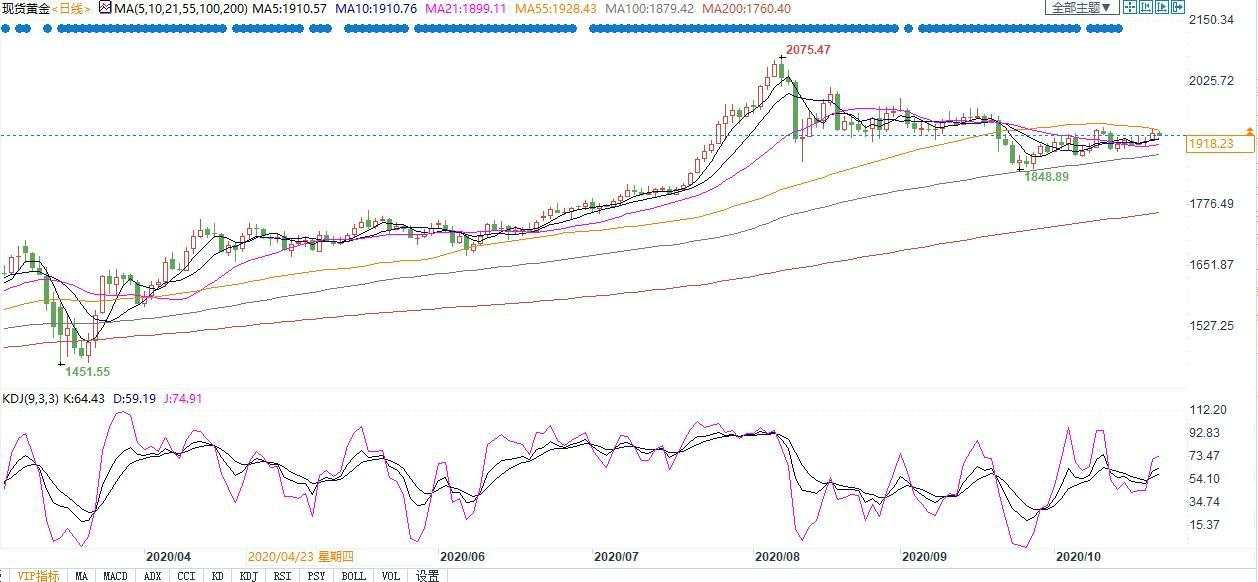Click the 1918.23 current price tag
1258x582 pixels.
click(x=1209, y=144)
